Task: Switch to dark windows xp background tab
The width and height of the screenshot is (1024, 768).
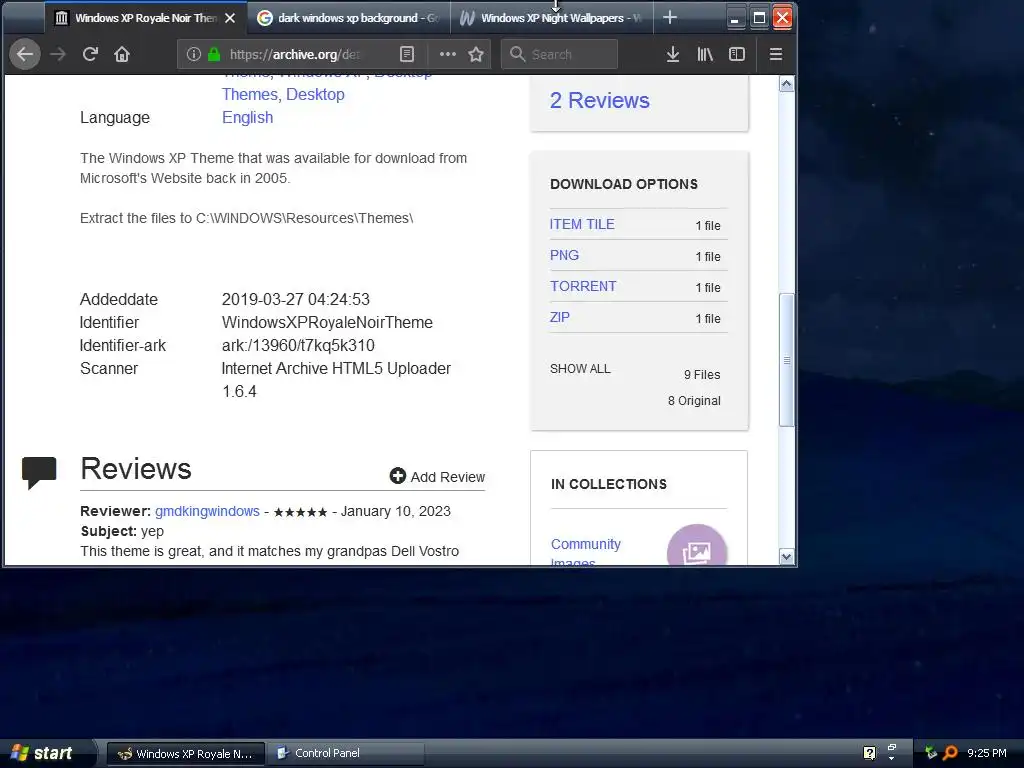Action: (x=349, y=18)
